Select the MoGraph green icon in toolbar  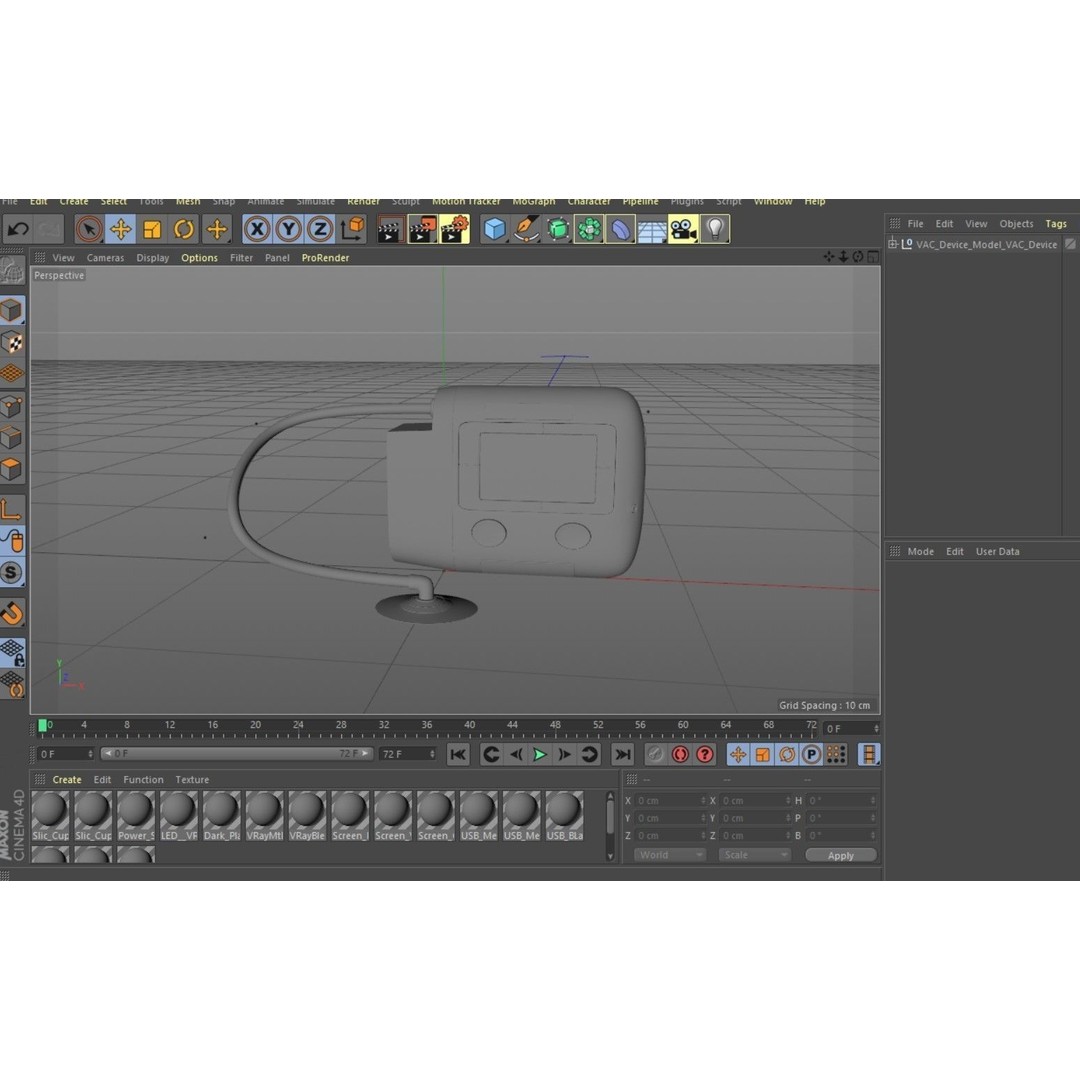click(x=588, y=229)
